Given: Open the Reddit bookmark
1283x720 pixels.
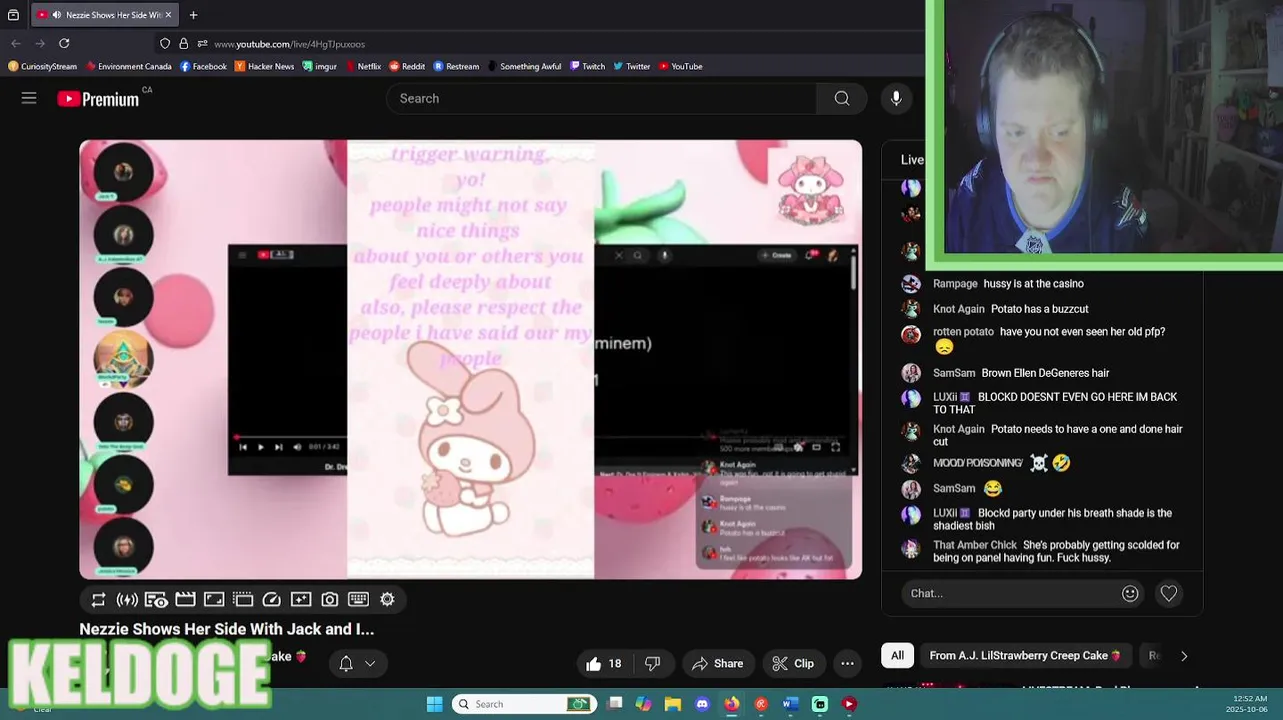Looking at the screenshot, I should 407,66.
